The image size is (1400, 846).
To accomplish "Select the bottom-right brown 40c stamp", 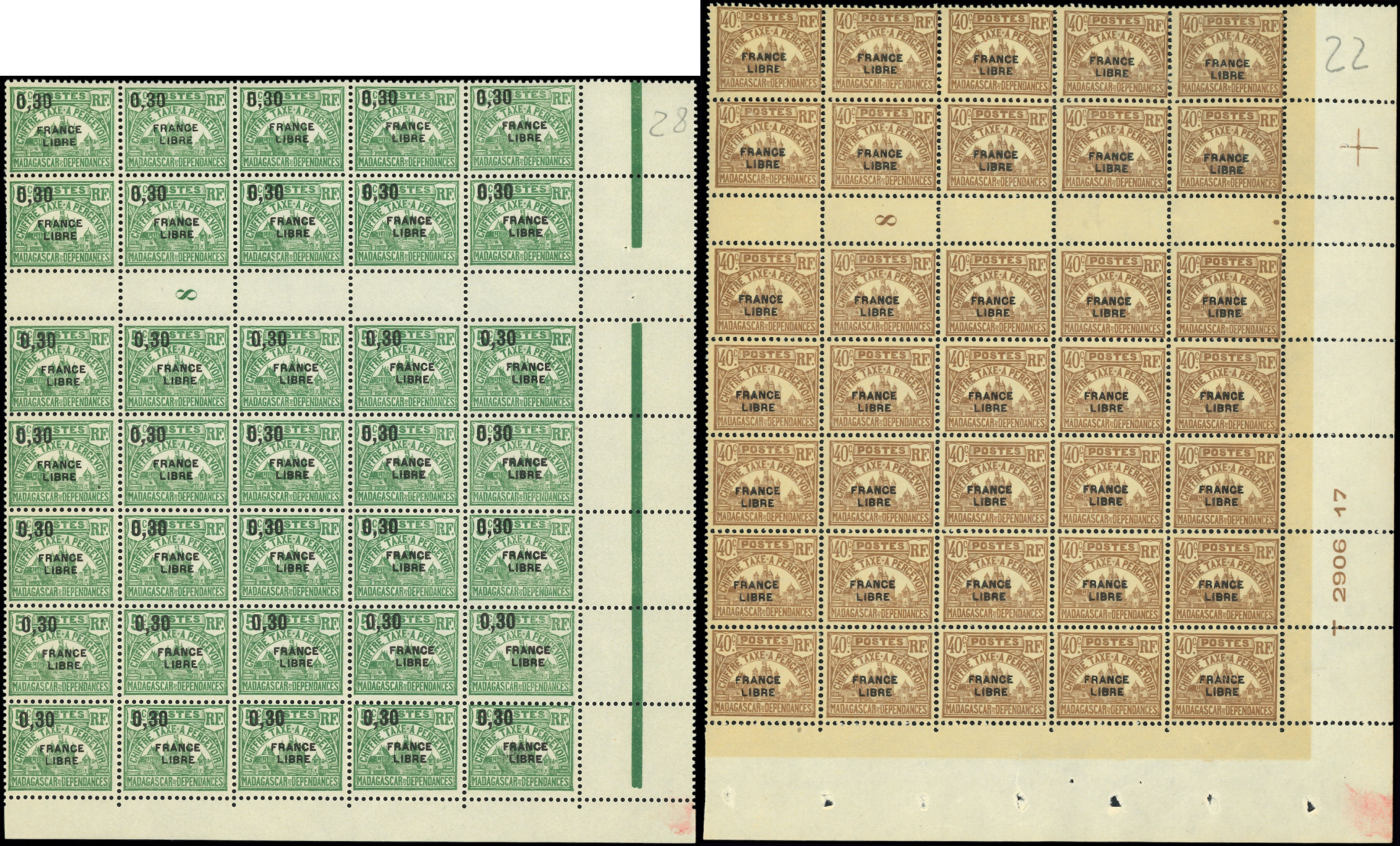I will [x=1225, y=676].
